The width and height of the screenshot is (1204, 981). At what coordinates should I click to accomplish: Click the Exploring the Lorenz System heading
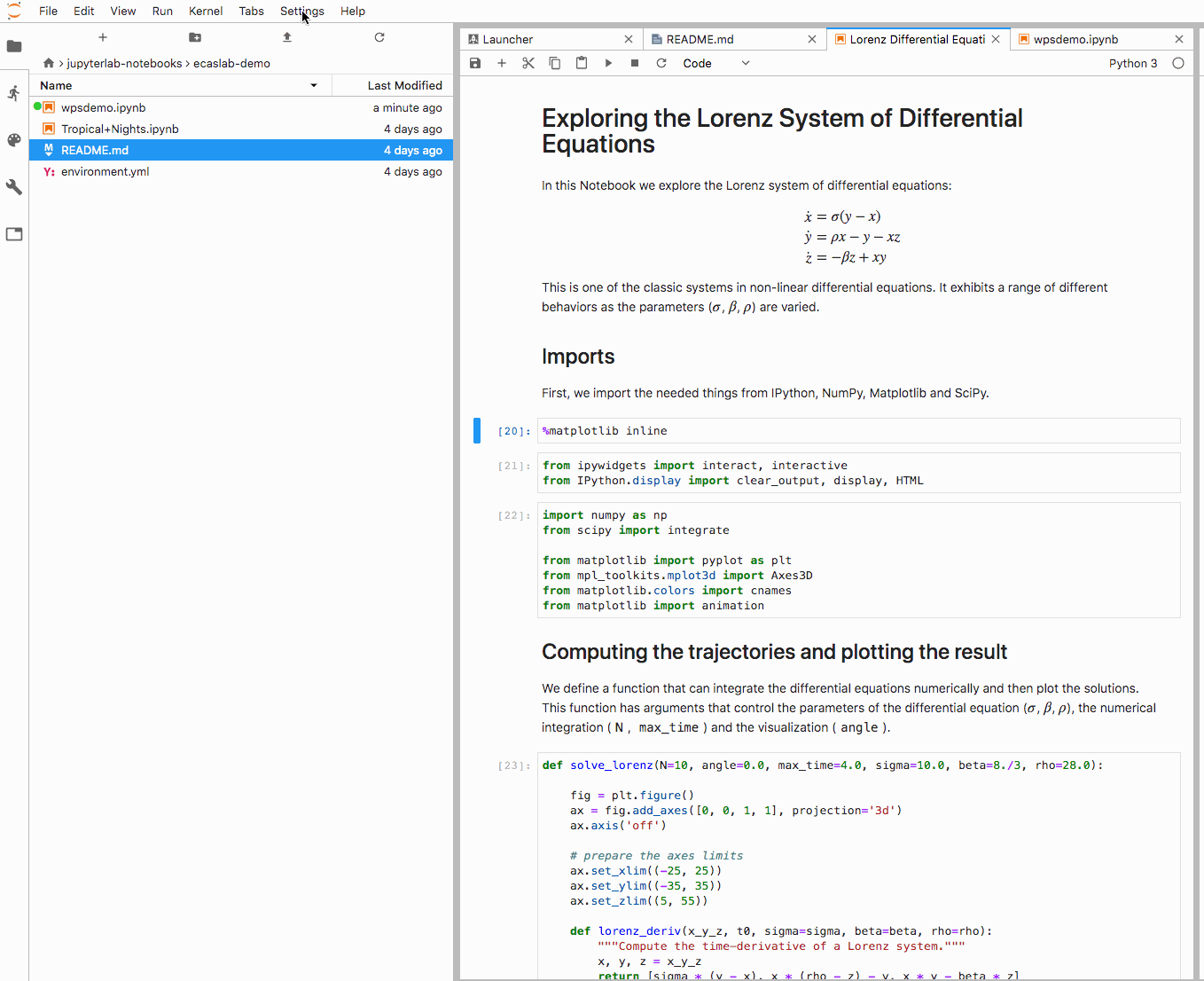(782, 131)
